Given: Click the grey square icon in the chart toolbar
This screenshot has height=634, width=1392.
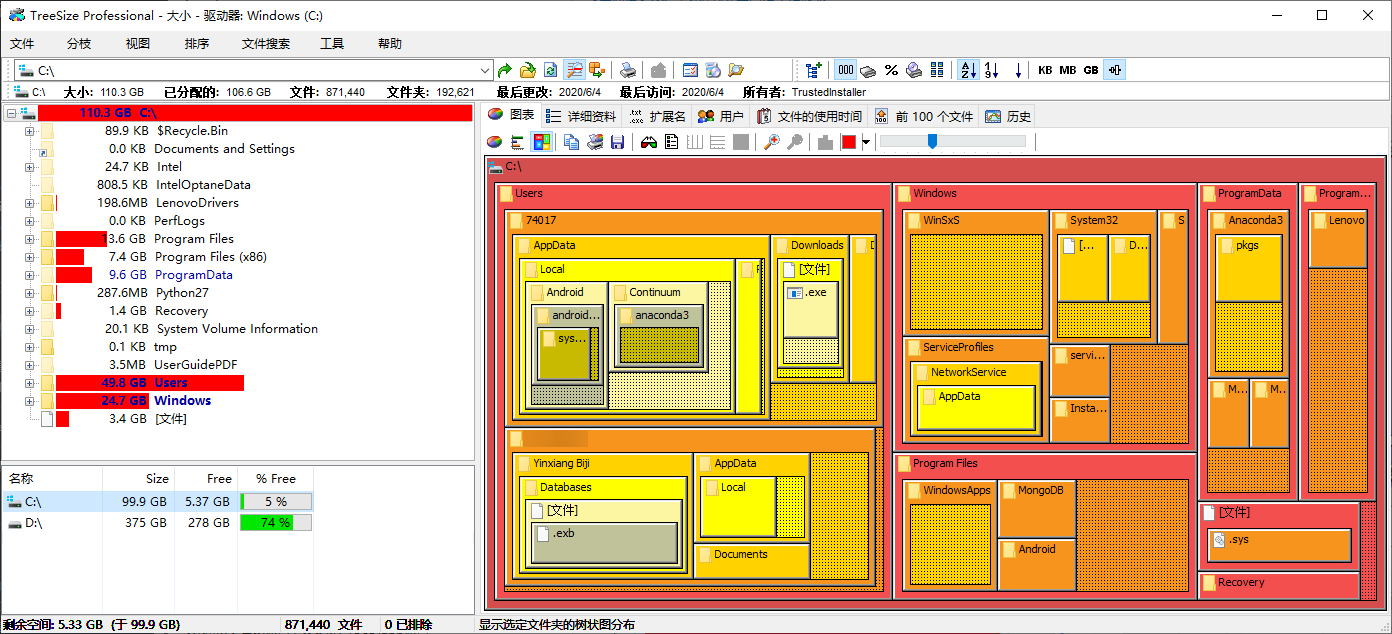Looking at the screenshot, I should click(740, 142).
